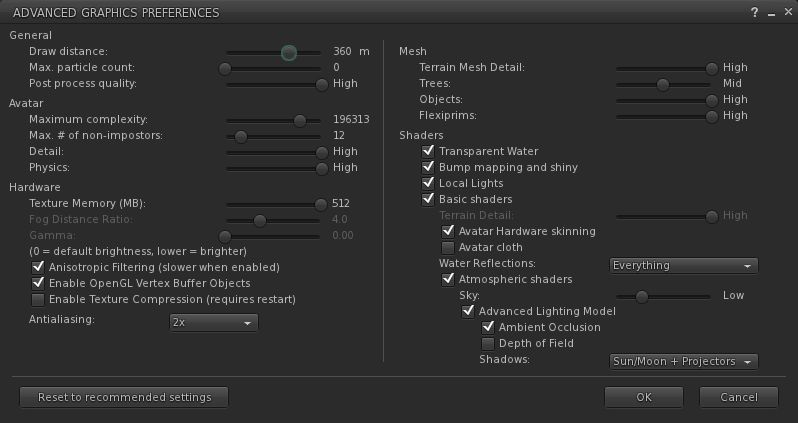This screenshot has height=423, width=798.
Task: Open the Antialiasing dropdown
Action: 214,322
